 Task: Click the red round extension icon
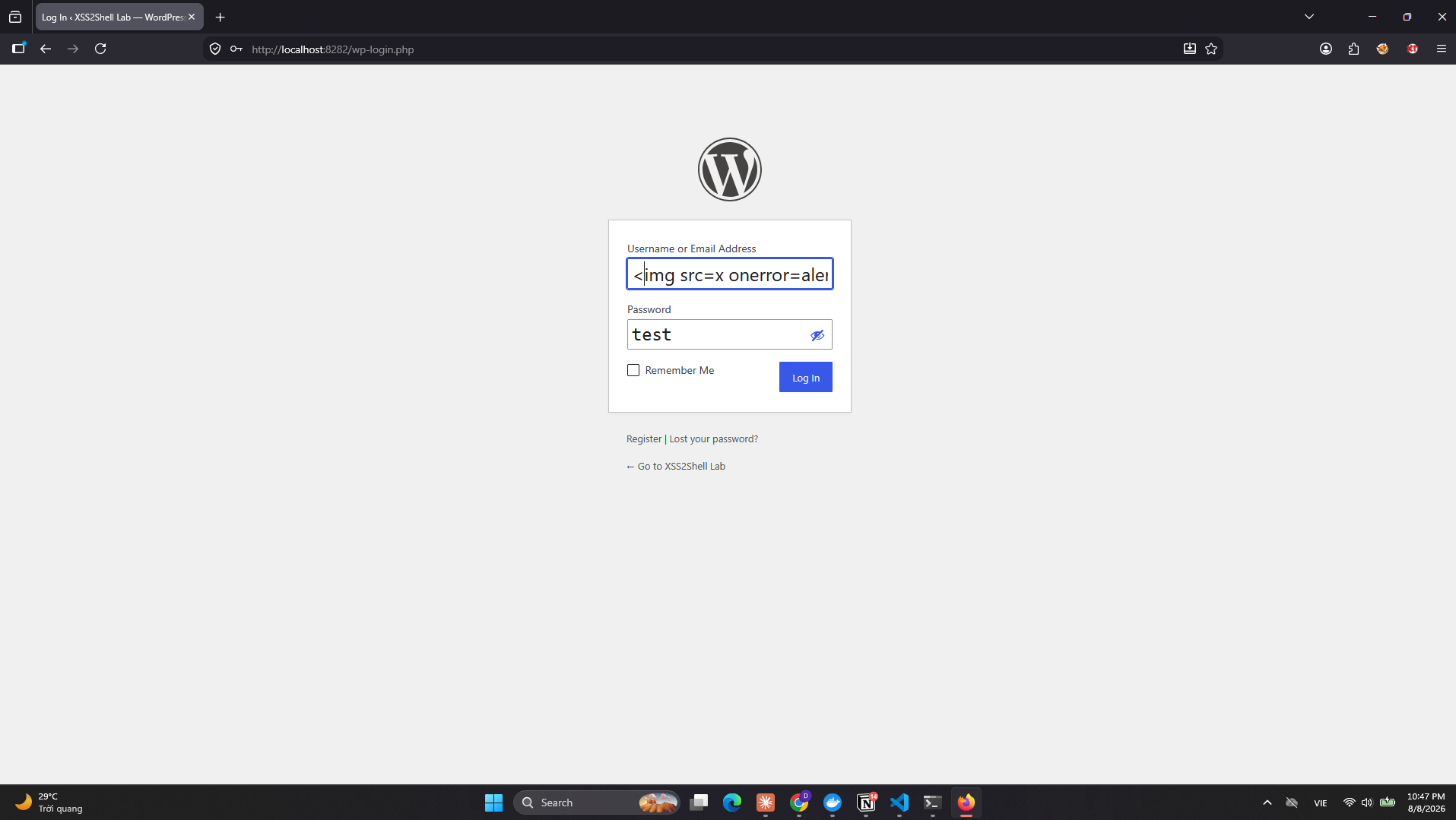click(x=1413, y=49)
